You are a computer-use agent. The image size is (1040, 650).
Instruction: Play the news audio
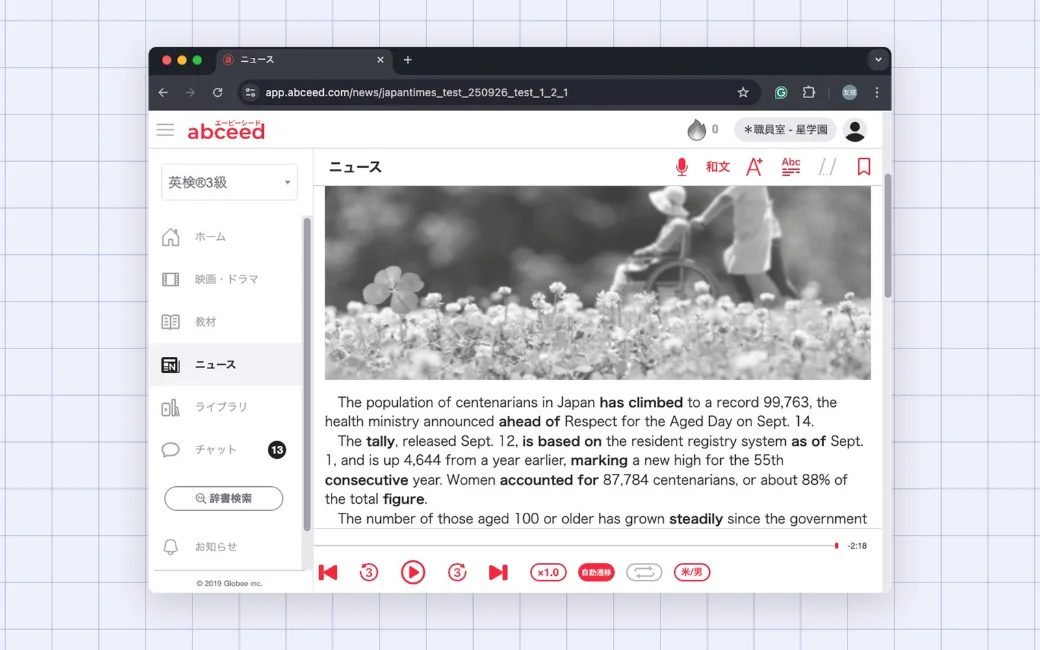413,572
